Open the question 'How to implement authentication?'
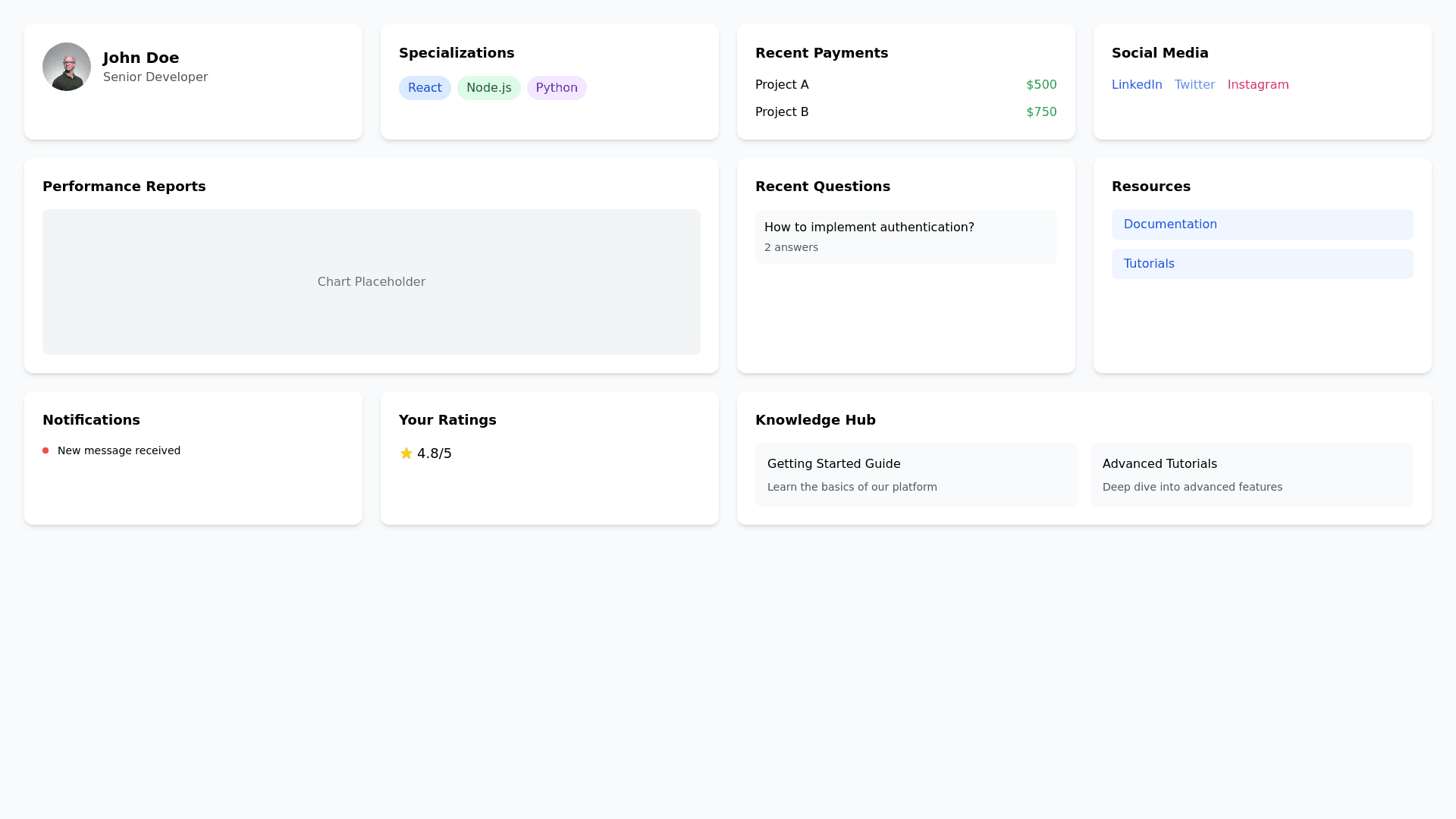Viewport: 1456px width, 819px height. (869, 227)
